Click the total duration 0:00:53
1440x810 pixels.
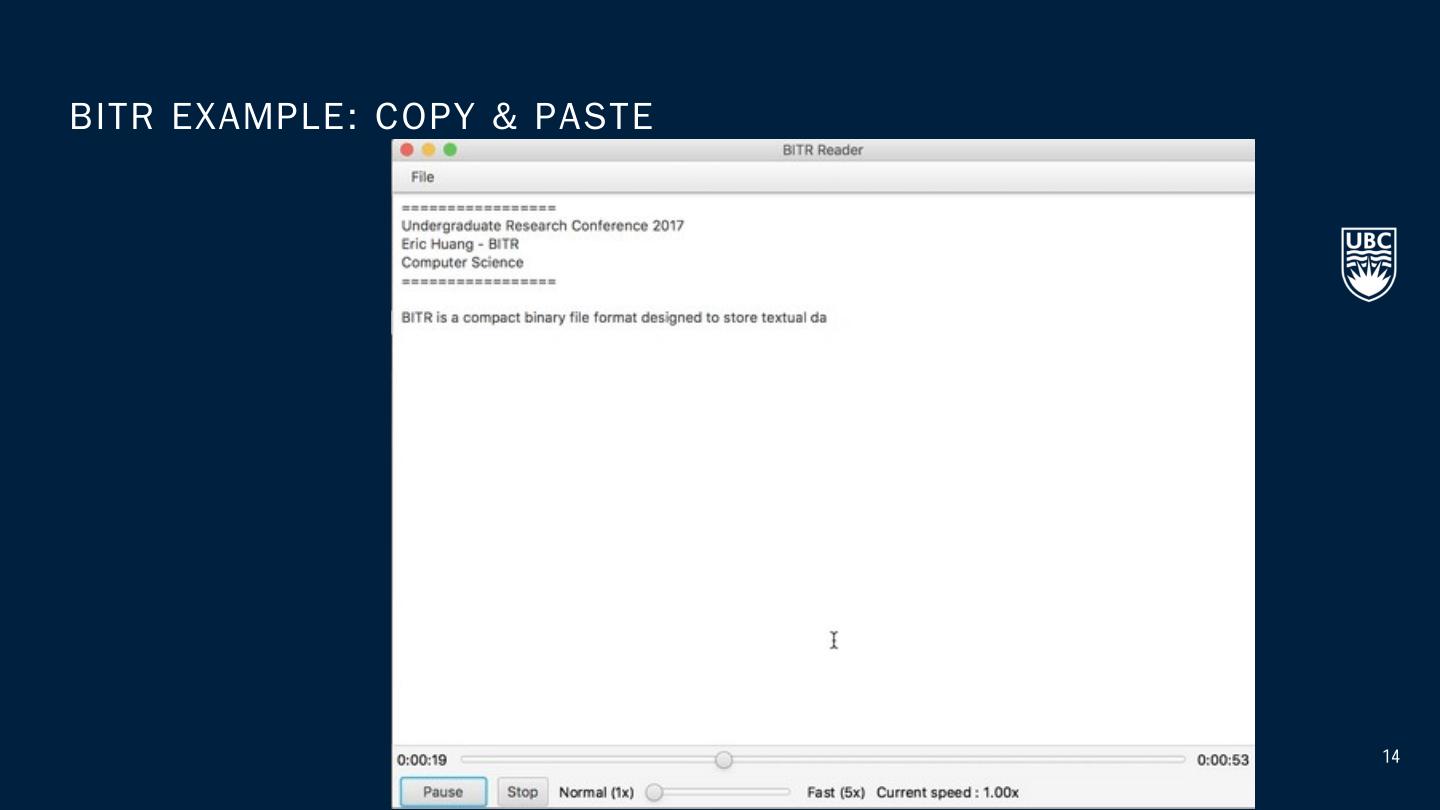[1223, 760]
